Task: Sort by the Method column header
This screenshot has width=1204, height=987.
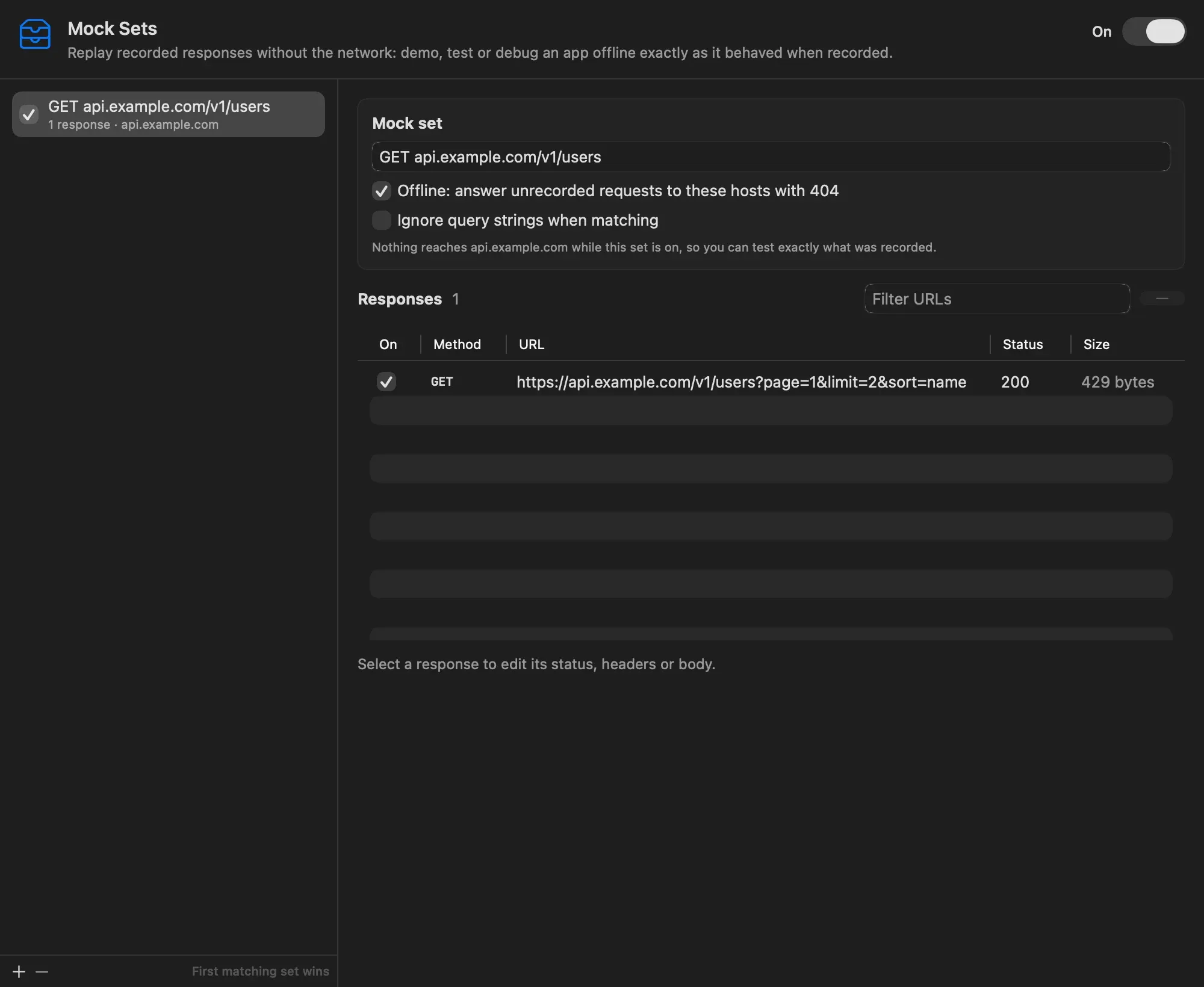Action: coord(457,344)
